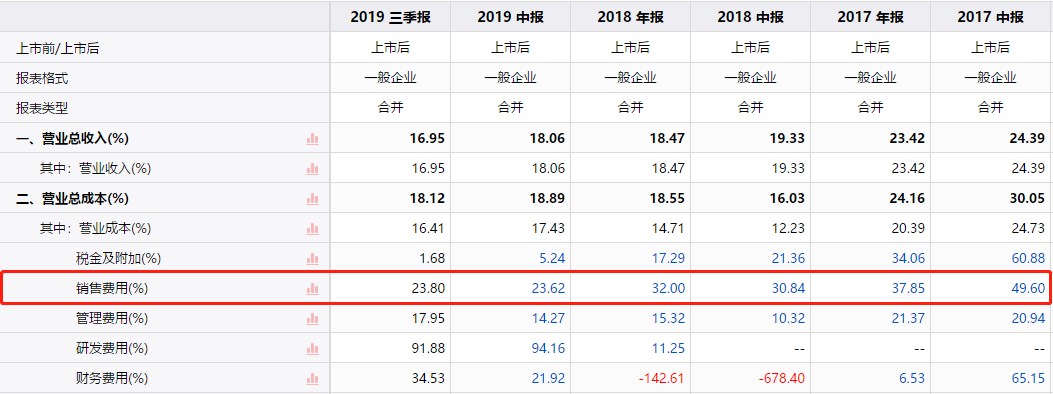Open linked value 15.32 in 管理费用 row
This screenshot has width=1053, height=394.
(x=668, y=318)
